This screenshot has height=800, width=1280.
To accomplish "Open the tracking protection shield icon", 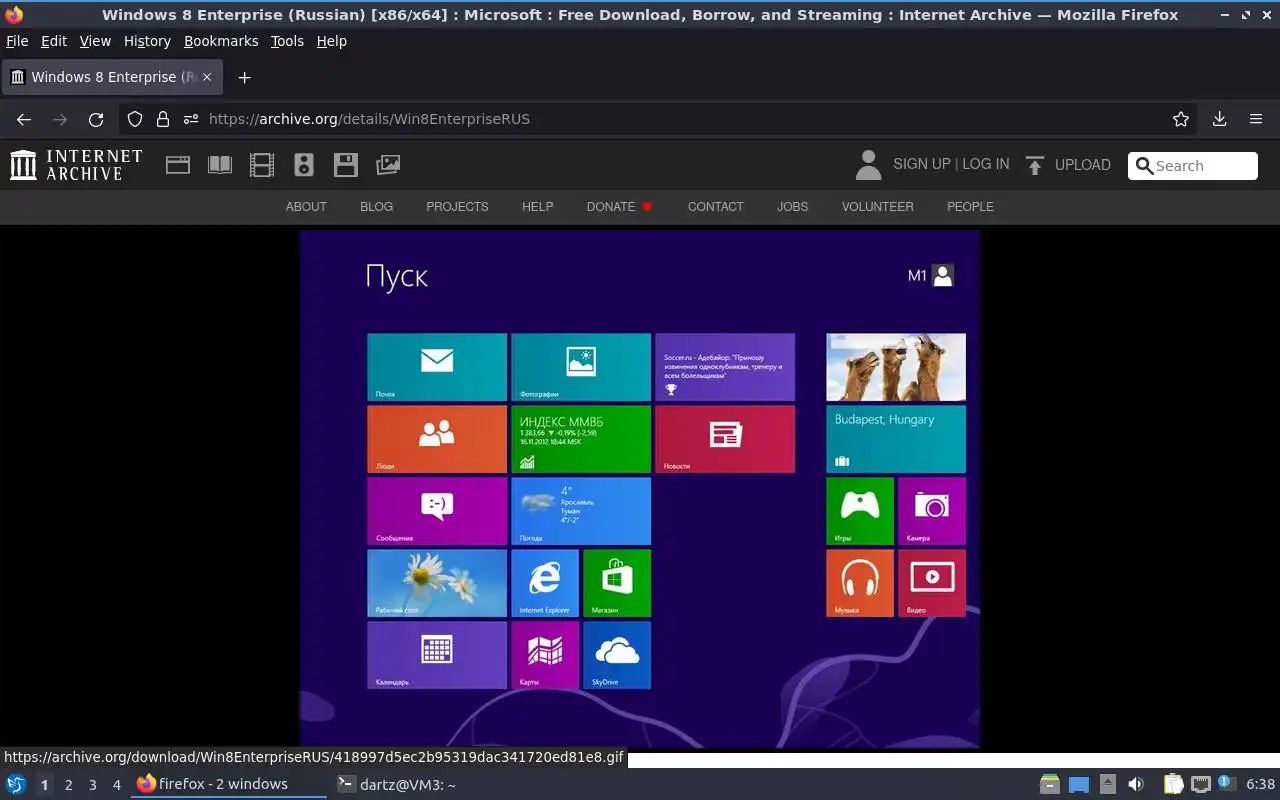I will coord(135,119).
